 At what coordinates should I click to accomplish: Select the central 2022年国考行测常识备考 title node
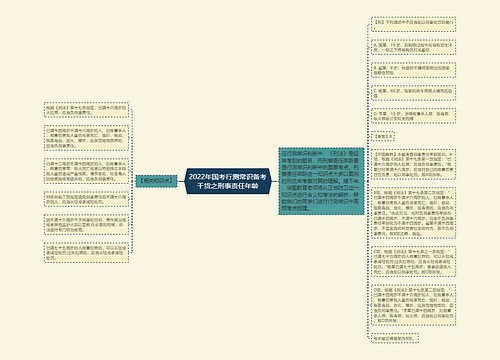tap(228, 181)
